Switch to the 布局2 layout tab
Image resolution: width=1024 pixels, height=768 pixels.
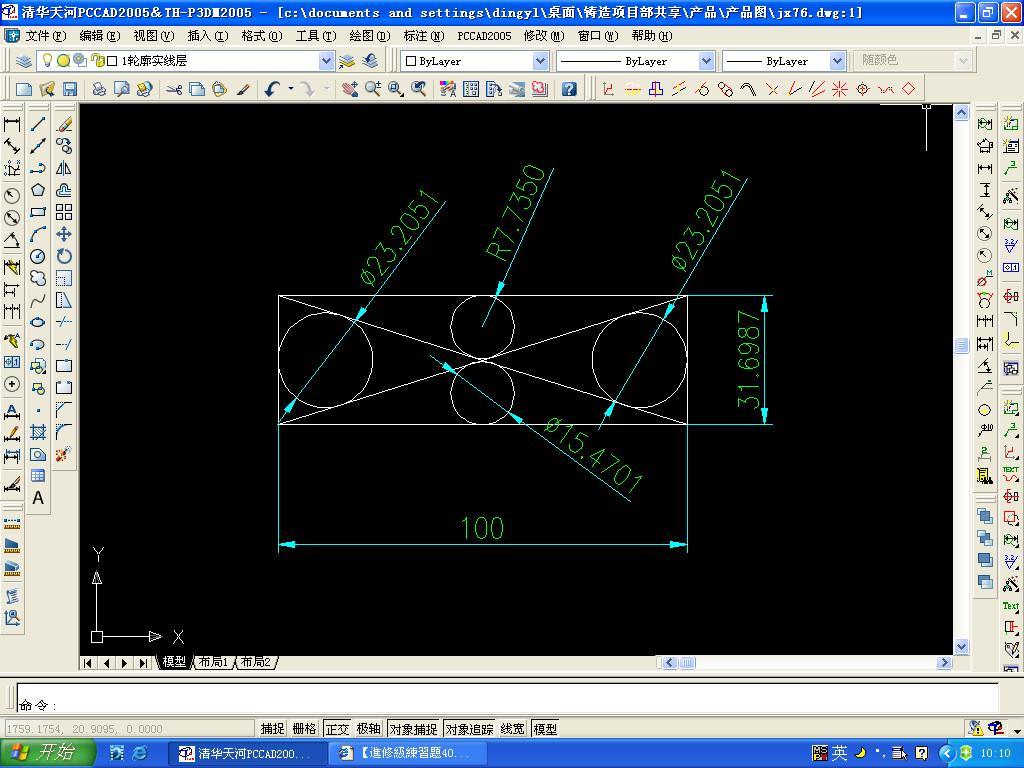point(255,662)
